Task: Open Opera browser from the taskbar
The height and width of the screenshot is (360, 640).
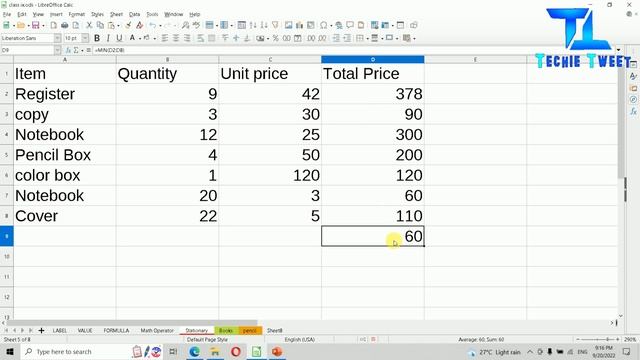Action: (x=236, y=352)
